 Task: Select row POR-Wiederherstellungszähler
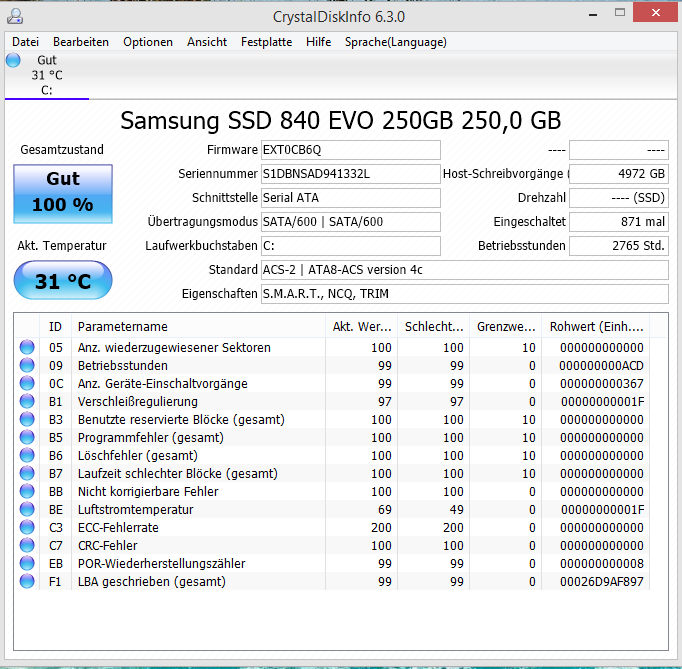coord(332,563)
